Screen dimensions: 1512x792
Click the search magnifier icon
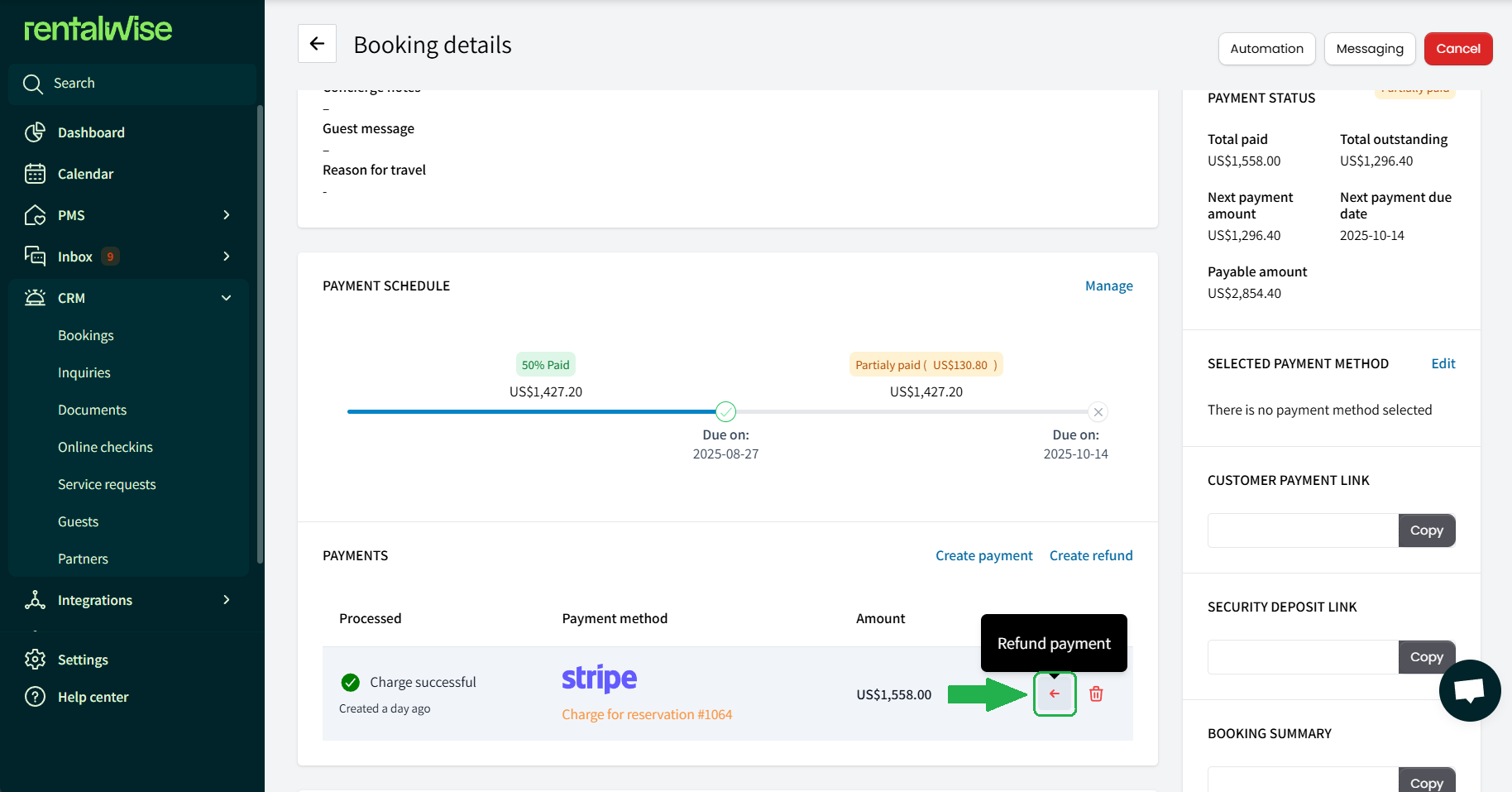point(33,84)
